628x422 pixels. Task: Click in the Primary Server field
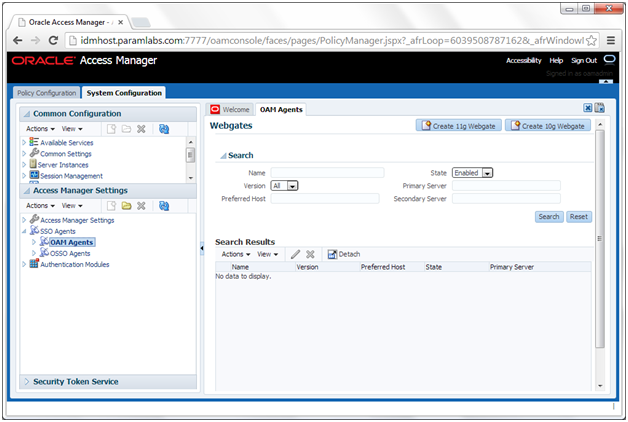[506, 186]
